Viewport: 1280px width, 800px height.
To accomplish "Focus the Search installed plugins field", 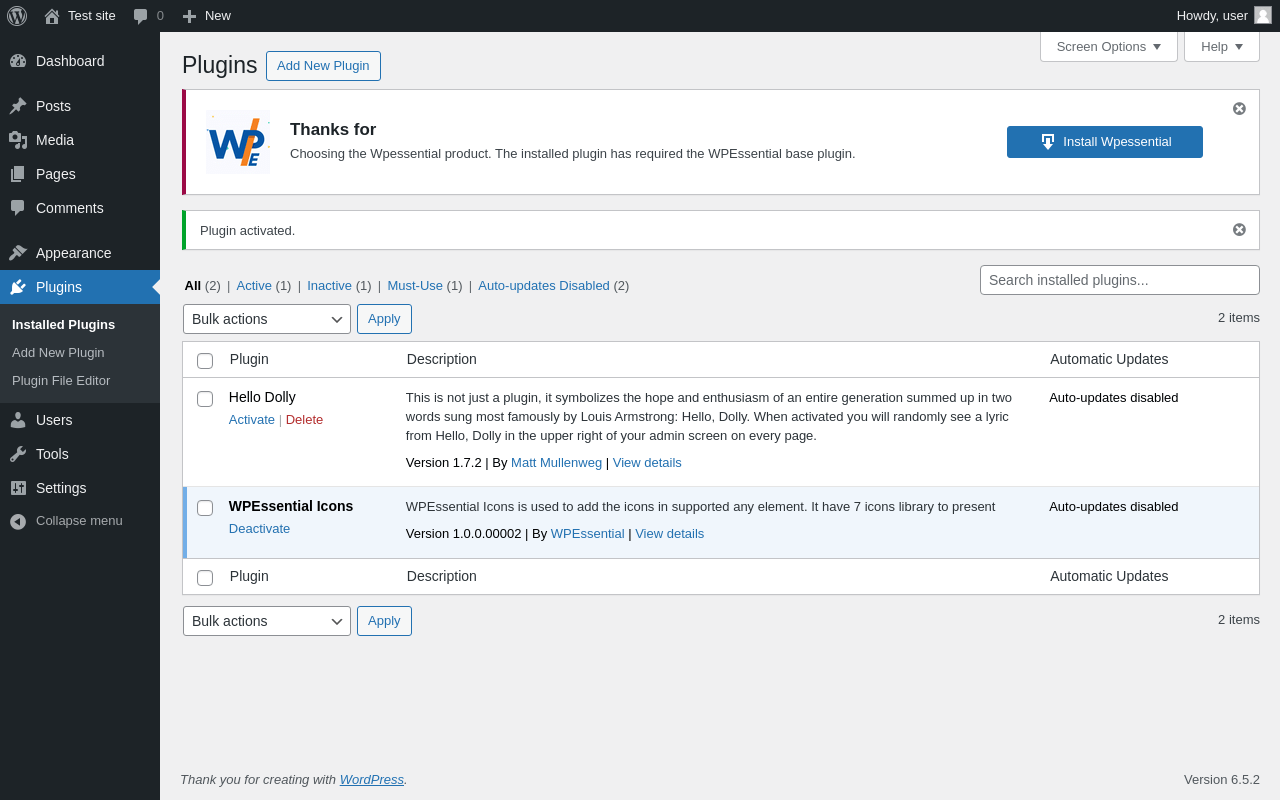I will coord(1120,280).
